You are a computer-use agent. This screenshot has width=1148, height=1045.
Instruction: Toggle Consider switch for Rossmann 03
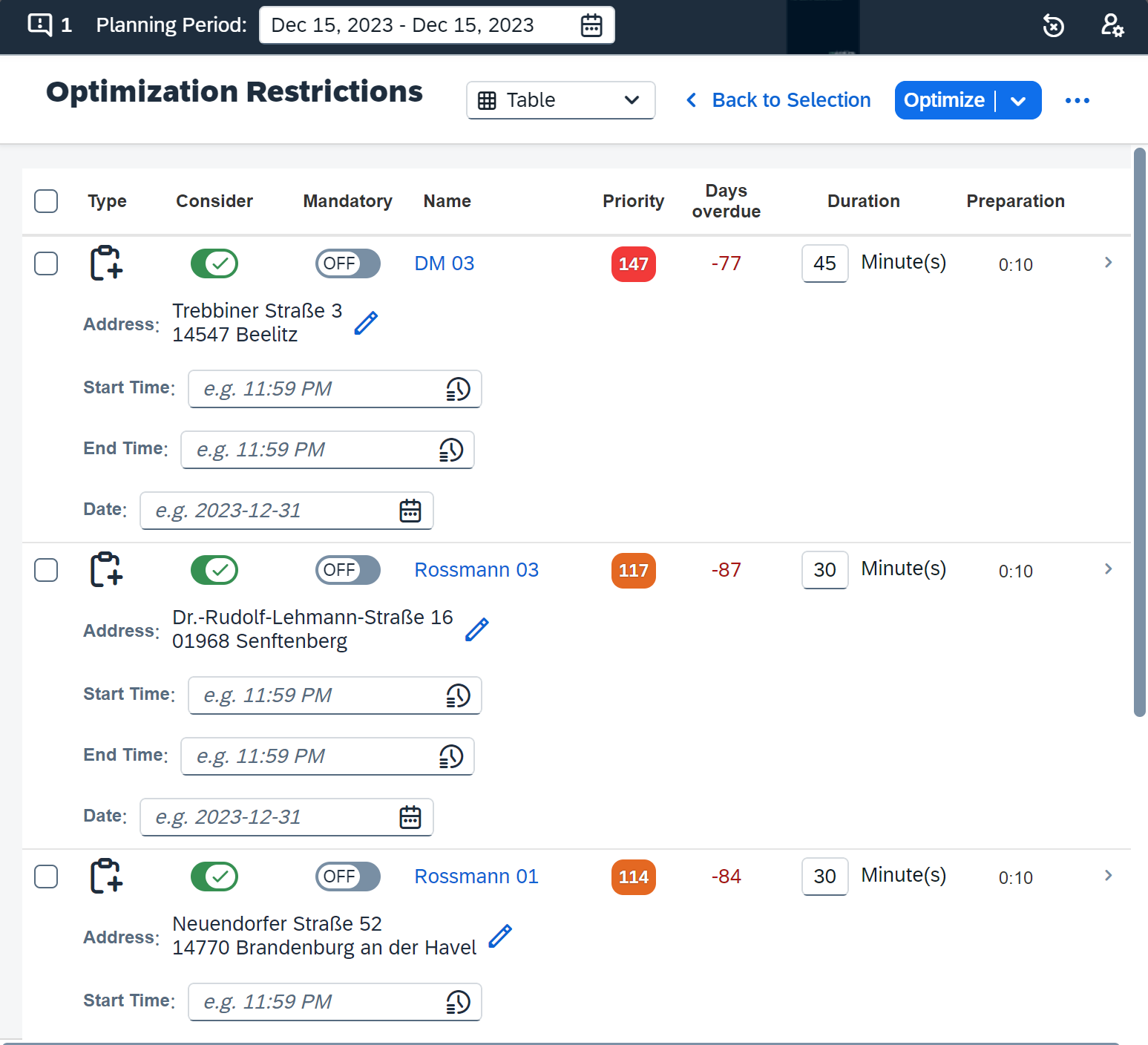point(214,570)
